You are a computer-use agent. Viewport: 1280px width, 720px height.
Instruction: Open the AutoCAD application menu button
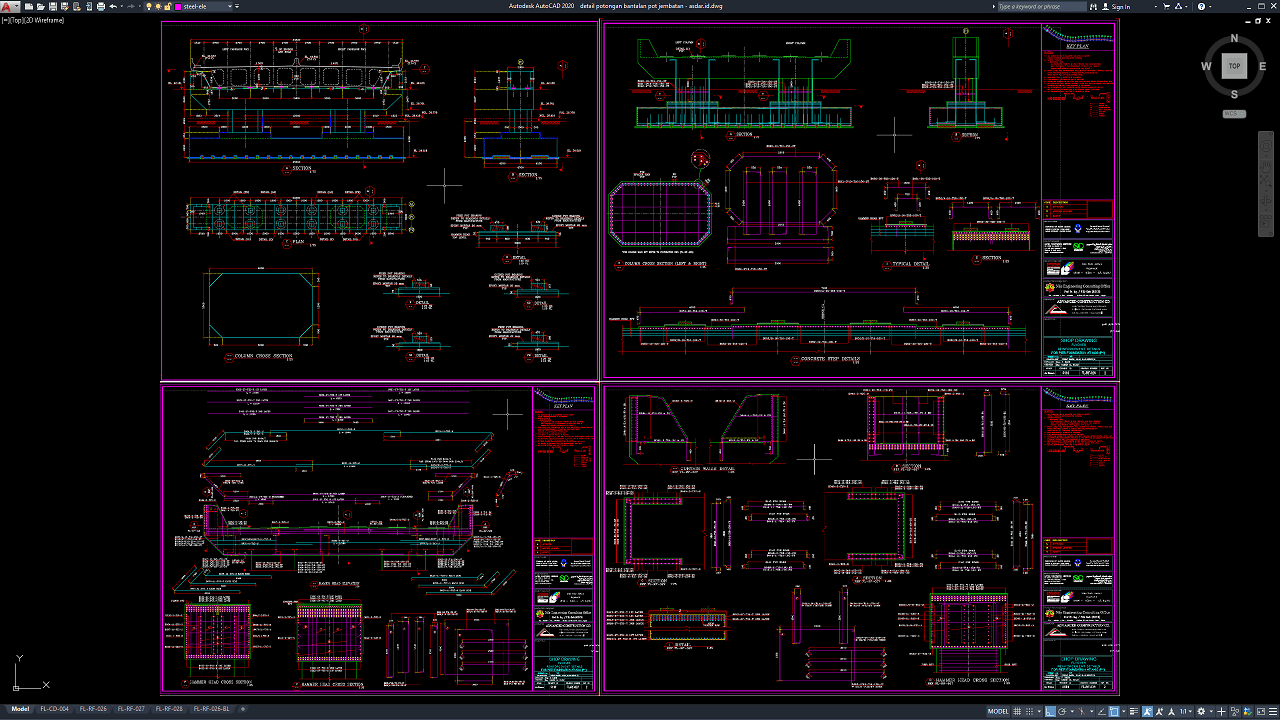coord(8,6)
